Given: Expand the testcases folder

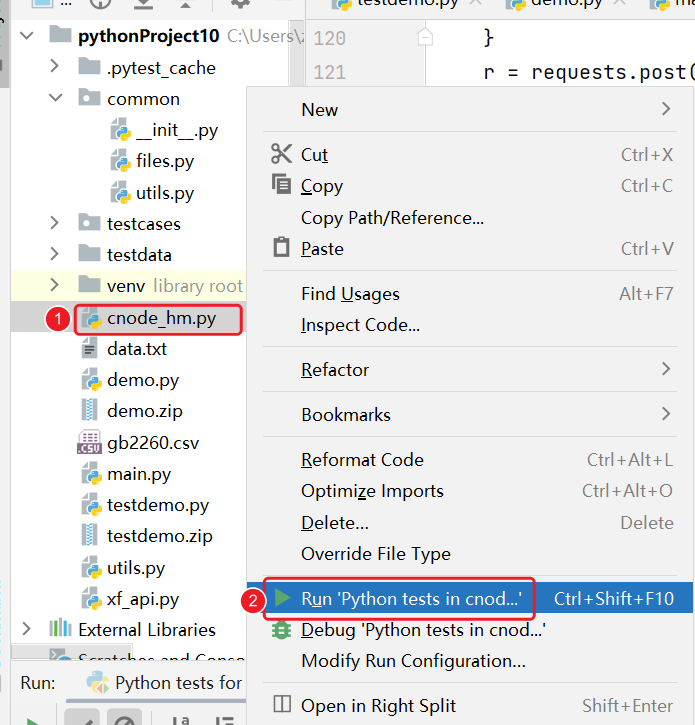Looking at the screenshot, I should pyautogui.click(x=54, y=223).
